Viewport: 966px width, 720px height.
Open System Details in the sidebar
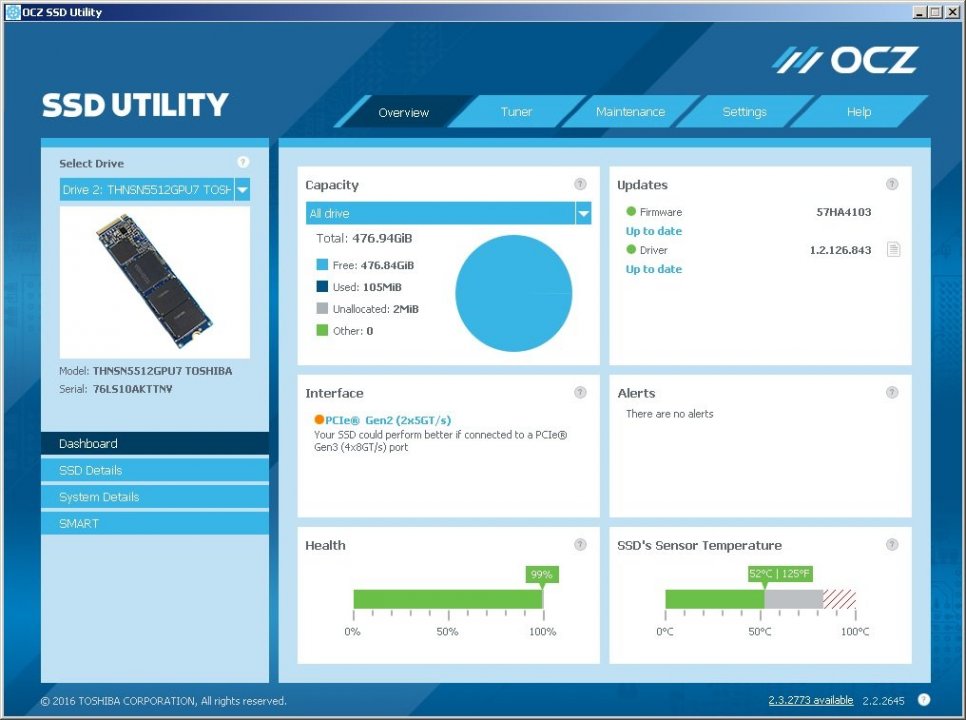pyautogui.click(x=155, y=496)
